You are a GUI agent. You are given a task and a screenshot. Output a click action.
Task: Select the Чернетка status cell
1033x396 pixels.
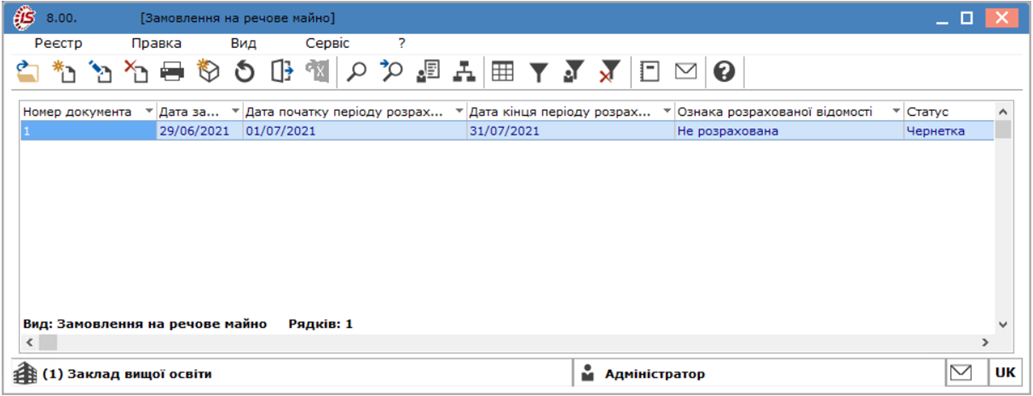tap(949, 130)
